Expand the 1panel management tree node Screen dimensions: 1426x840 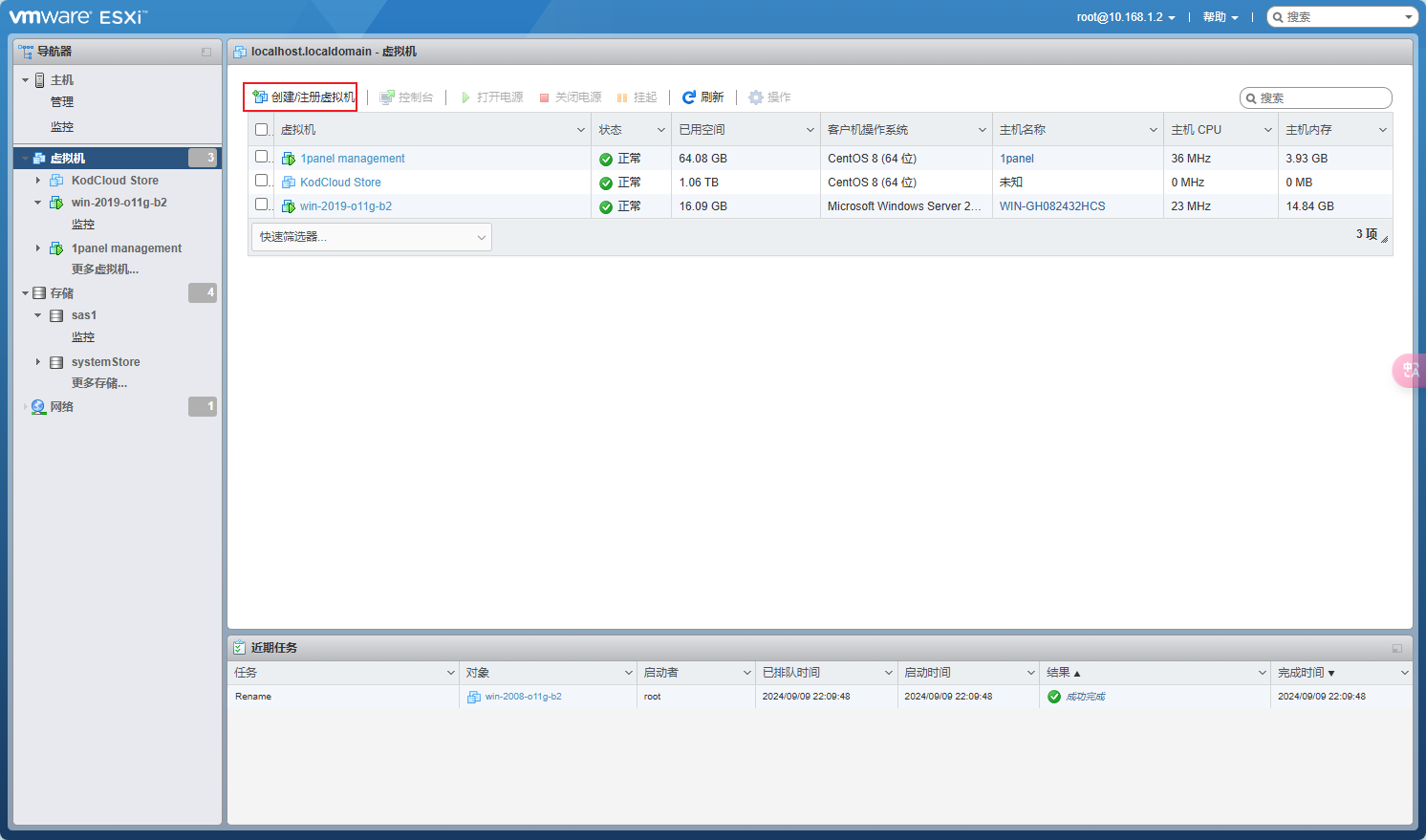(x=38, y=248)
